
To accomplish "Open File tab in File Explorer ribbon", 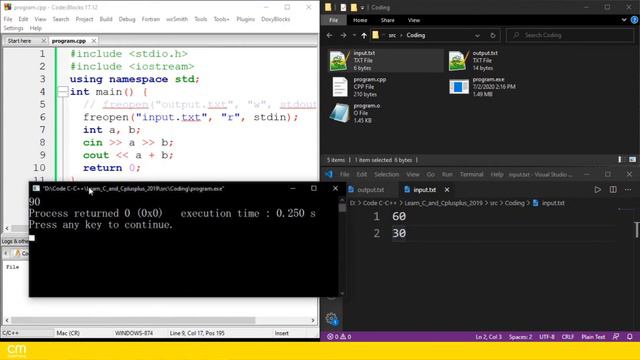I will (x=333, y=20).
